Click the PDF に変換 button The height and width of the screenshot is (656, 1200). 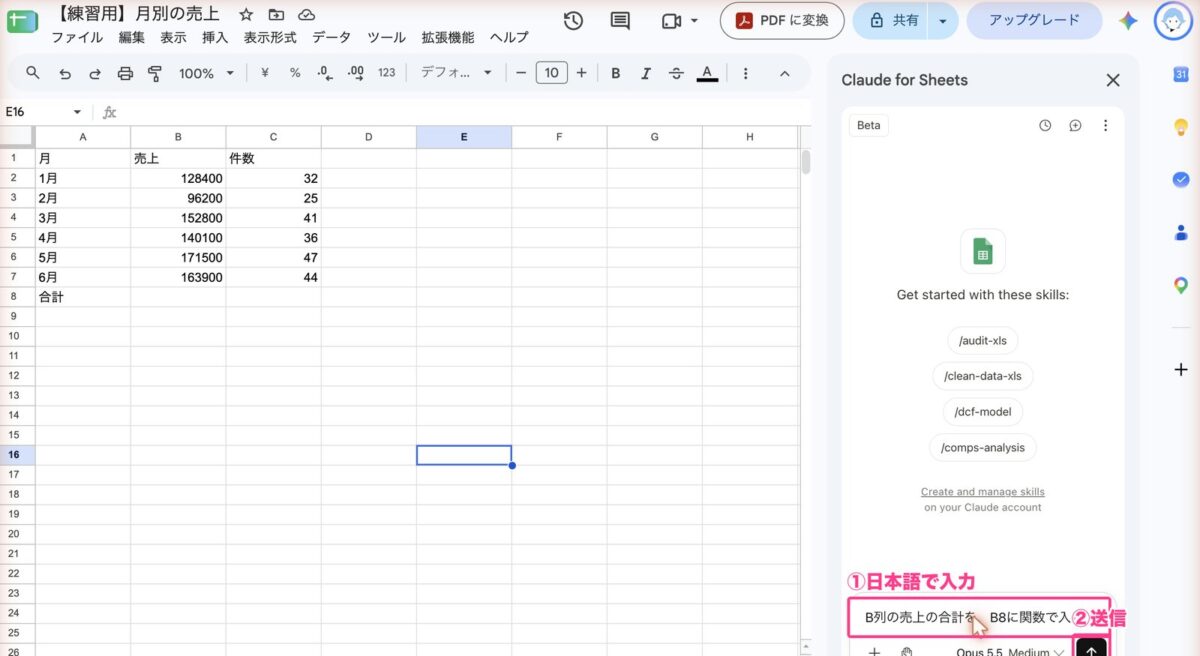(x=782, y=21)
